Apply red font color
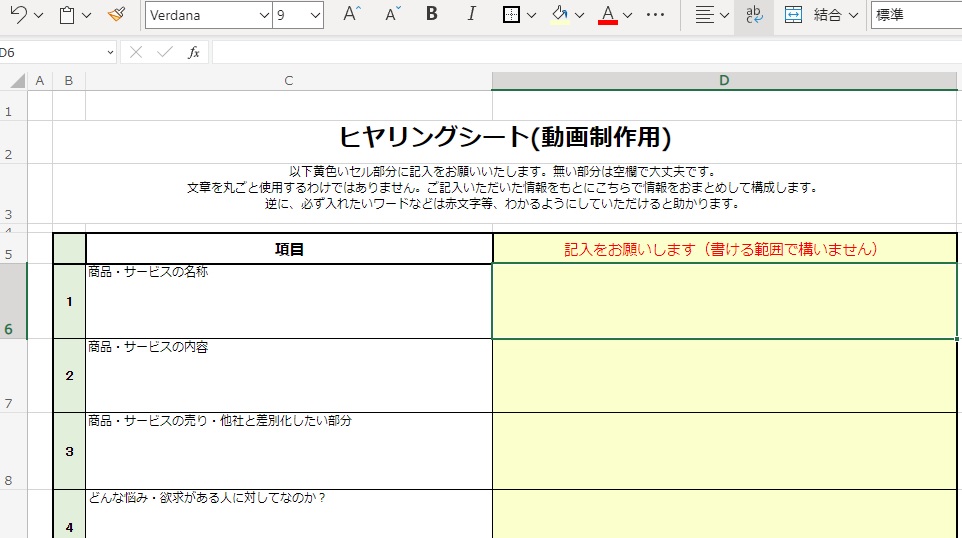Image resolution: width=962 pixels, height=538 pixels. (x=607, y=15)
